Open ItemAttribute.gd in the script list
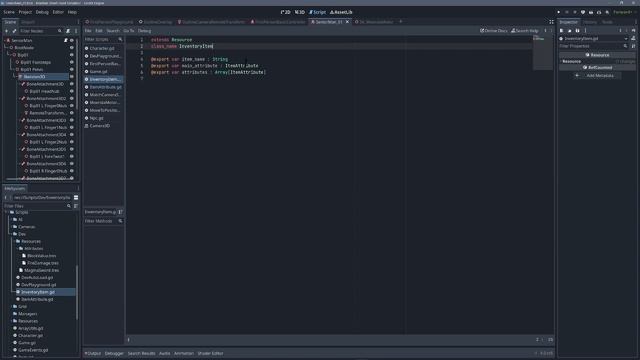The height and width of the screenshot is (360, 640). (104, 87)
